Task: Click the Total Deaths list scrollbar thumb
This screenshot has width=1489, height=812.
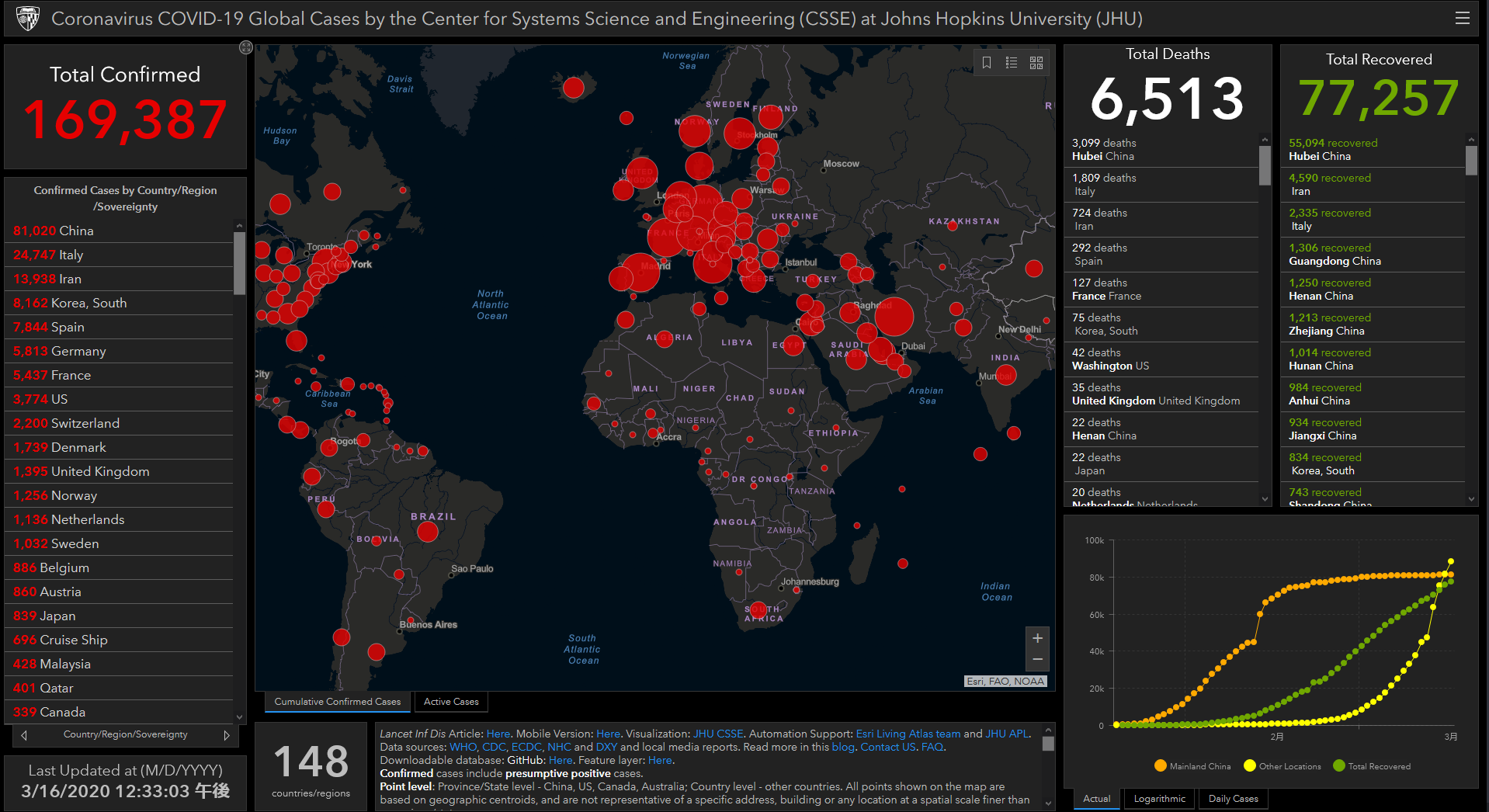Action: coord(1265,165)
